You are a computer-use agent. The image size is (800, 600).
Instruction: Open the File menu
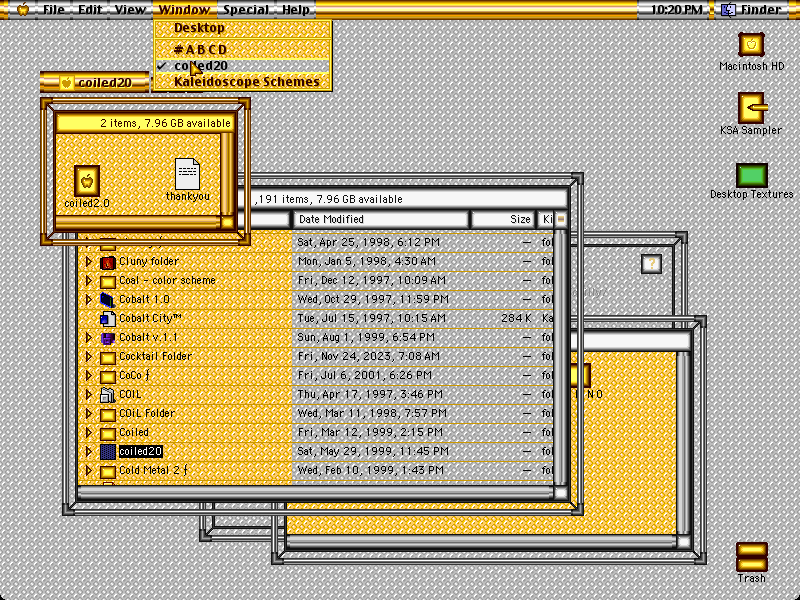(x=54, y=9)
